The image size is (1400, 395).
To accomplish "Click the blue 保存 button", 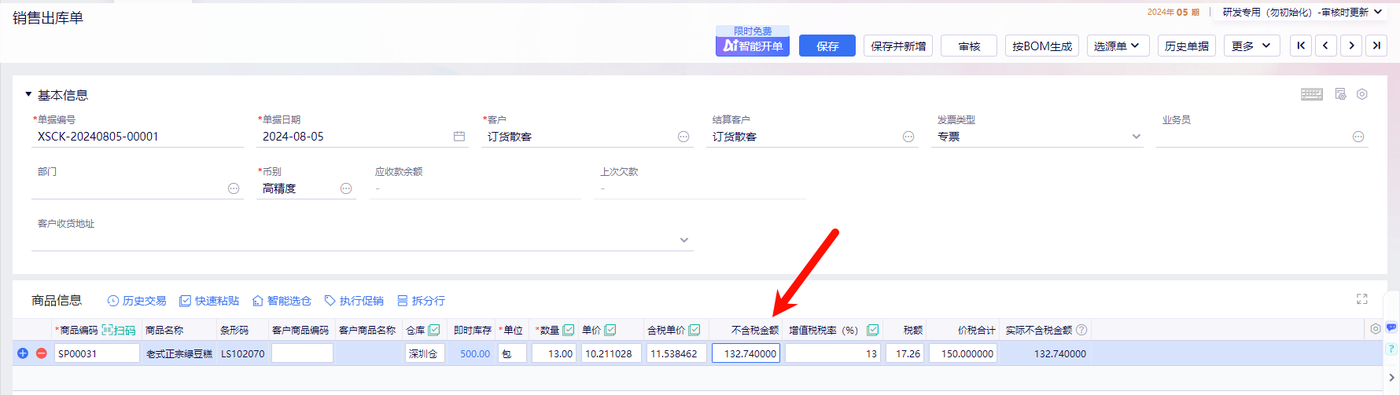I will 827,46.
